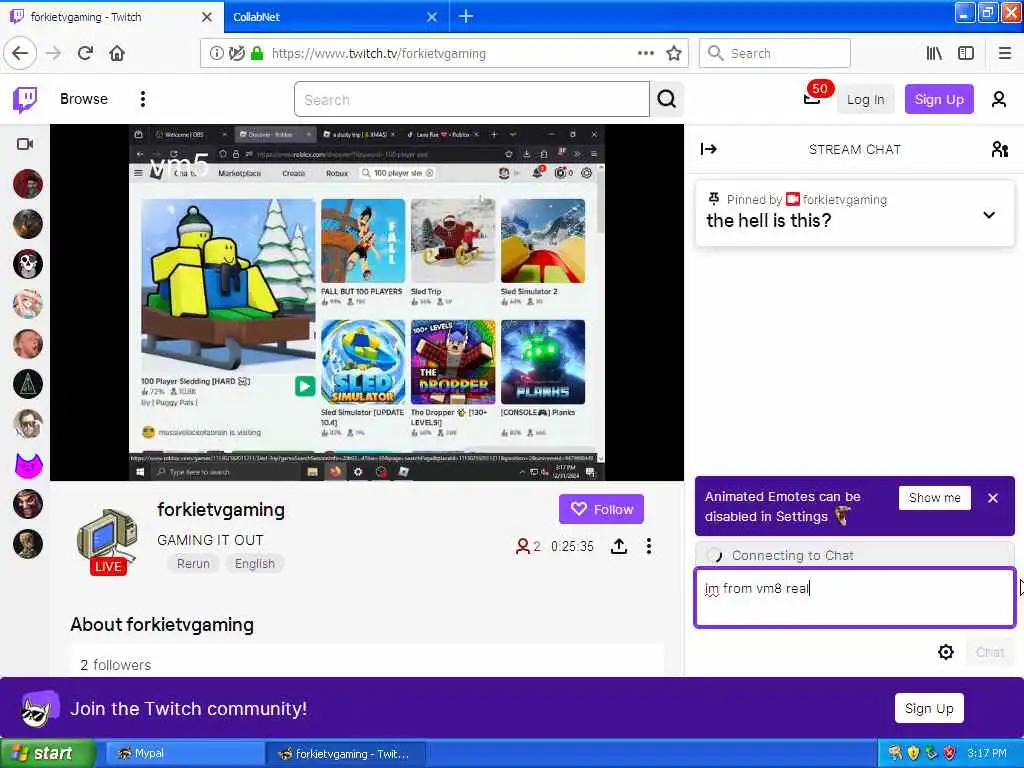Dismiss the Animated Emotes notice
The image size is (1024, 768).
pyautogui.click(x=993, y=498)
